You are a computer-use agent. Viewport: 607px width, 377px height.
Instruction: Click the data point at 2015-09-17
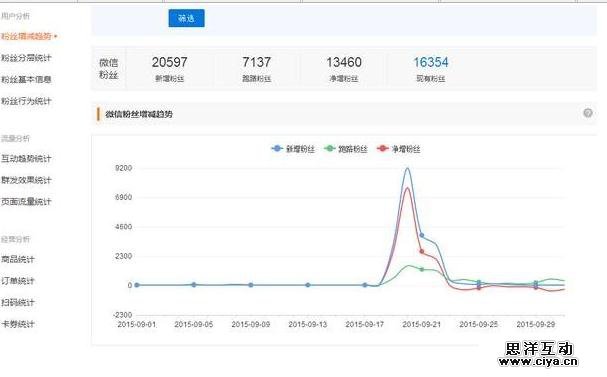coord(365,285)
